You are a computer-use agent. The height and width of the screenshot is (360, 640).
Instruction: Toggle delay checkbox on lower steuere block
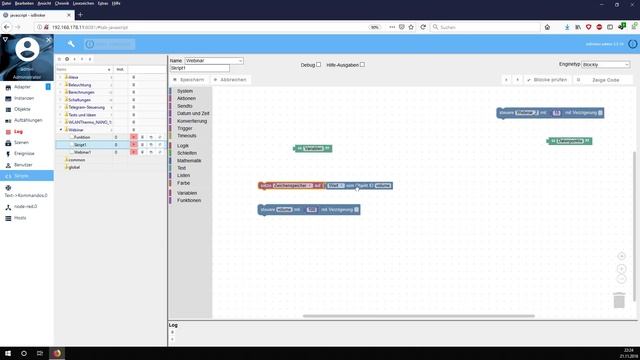tap(356, 210)
